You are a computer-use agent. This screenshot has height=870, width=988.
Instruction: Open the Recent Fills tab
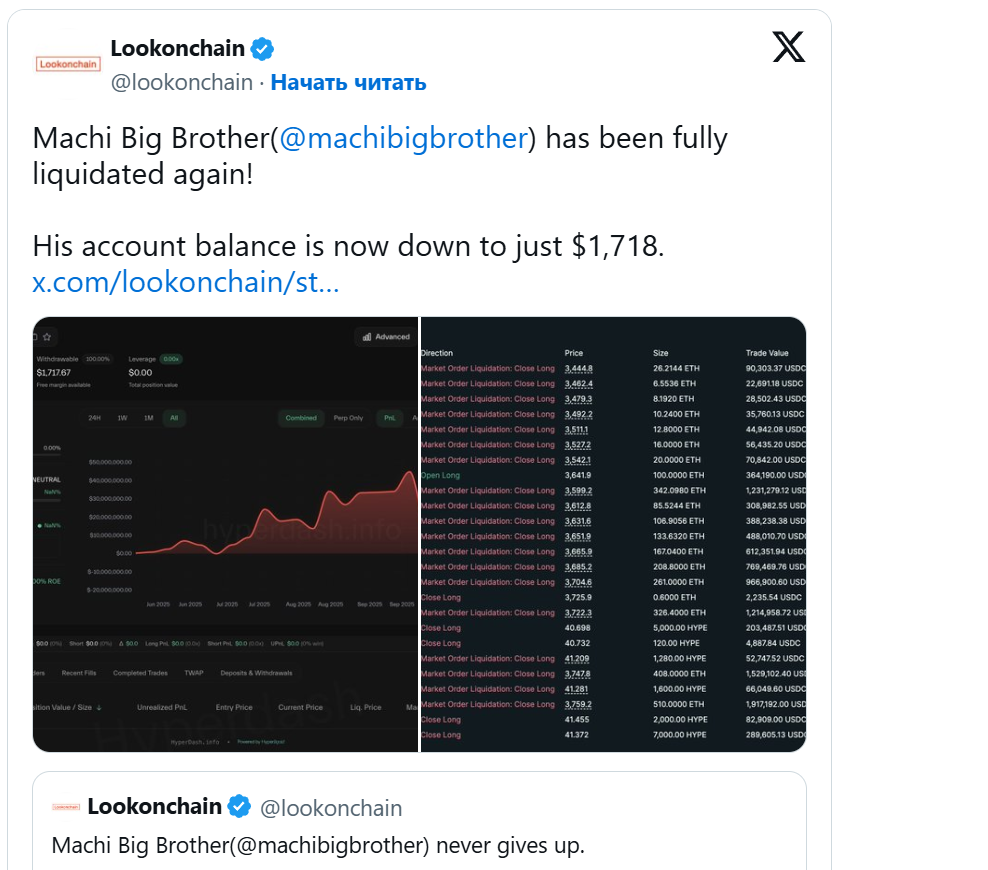coord(79,673)
